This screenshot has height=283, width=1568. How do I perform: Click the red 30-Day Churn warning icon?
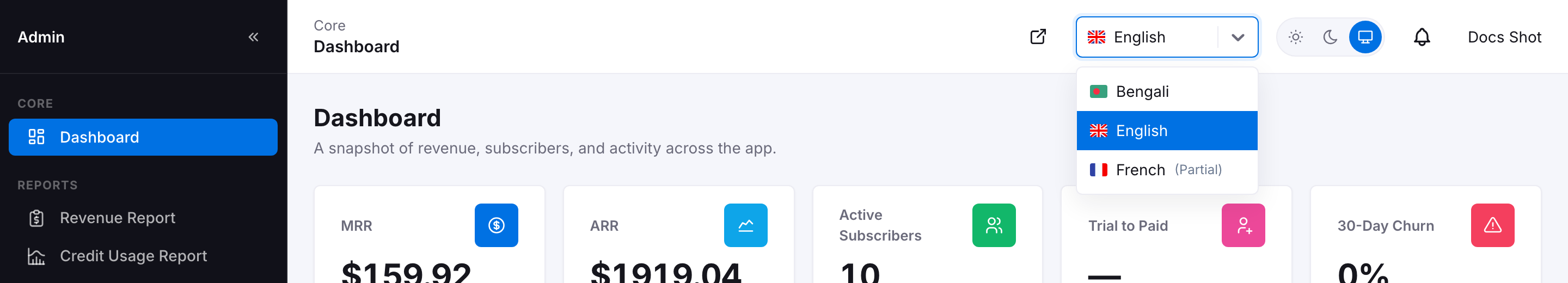(1492, 225)
